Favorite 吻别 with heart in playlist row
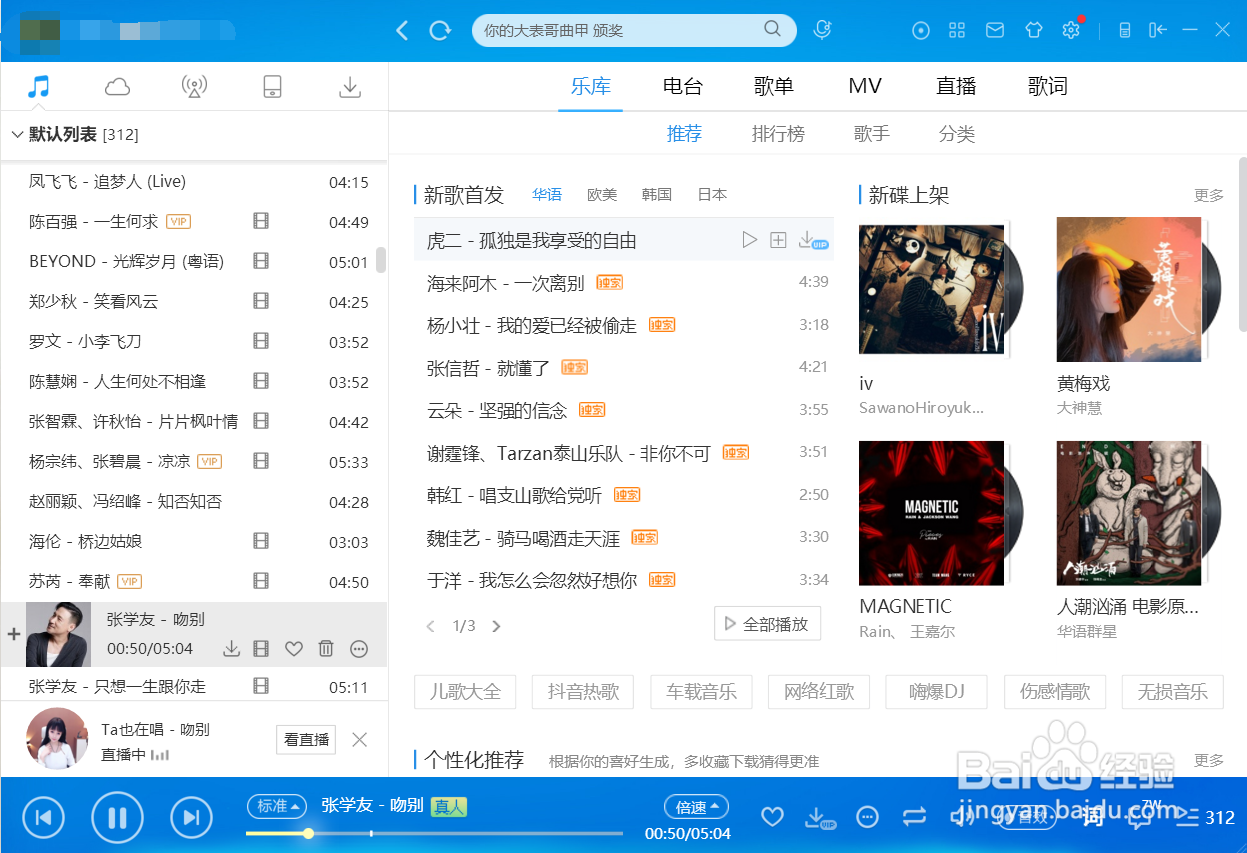 pos(293,649)
